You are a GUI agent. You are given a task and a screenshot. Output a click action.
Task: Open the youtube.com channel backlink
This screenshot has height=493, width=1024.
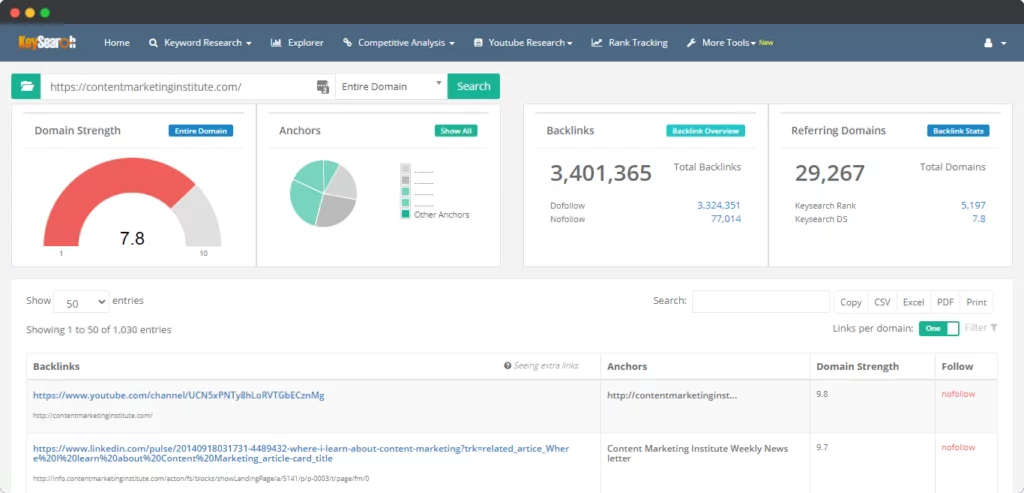click(x=179, y=395)
